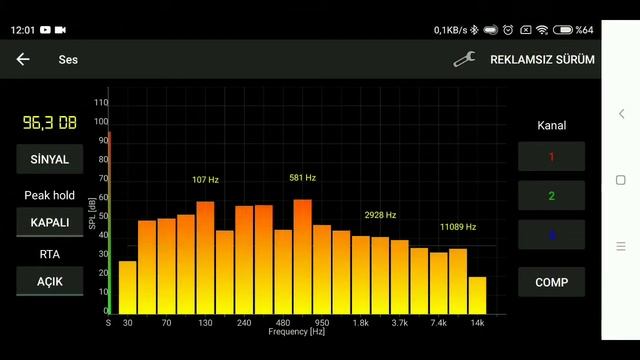Select the blue channel 3 button
This screenshot has width=640, height=360.
[x=551, y=235]
